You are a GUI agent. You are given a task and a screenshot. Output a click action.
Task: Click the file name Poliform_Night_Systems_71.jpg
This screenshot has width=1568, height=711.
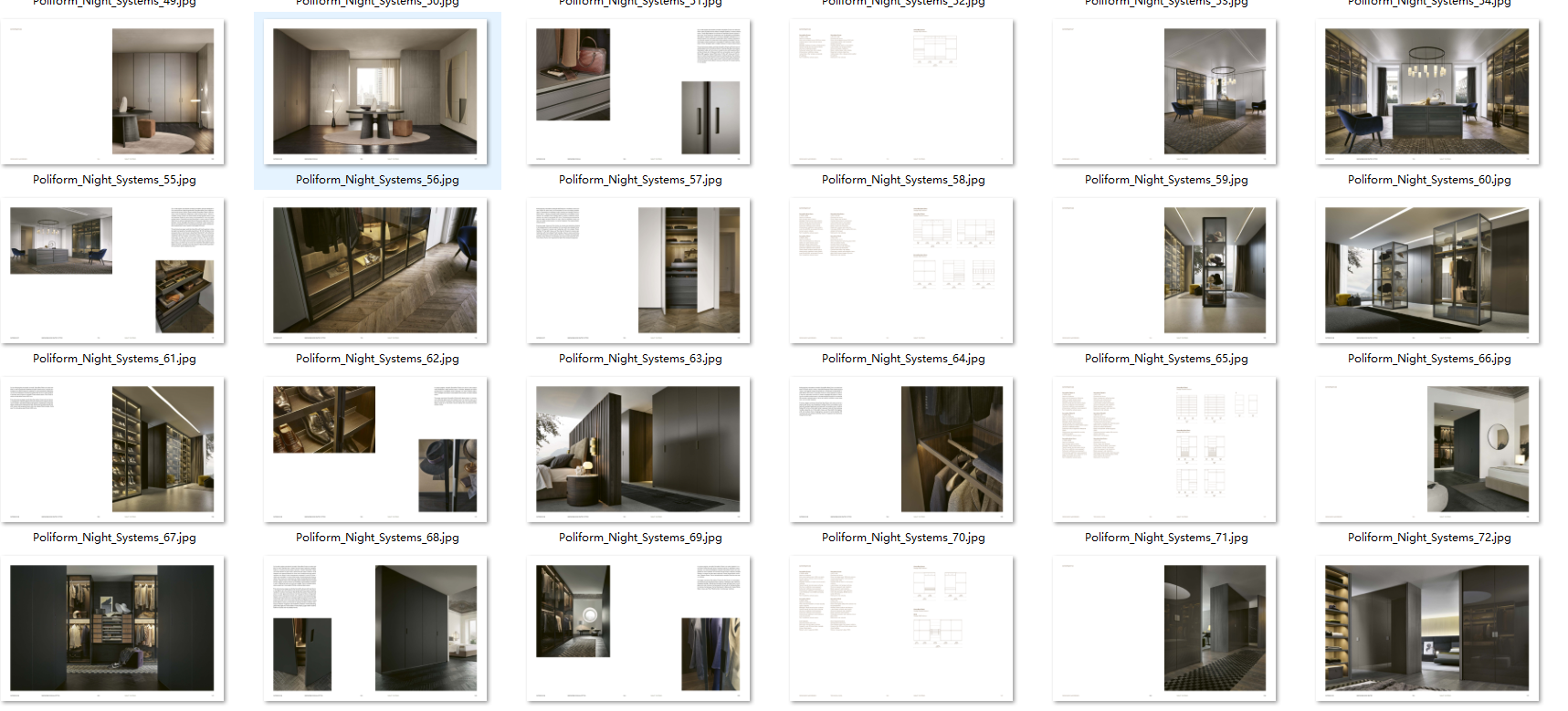pyautogui.click(x=1166, y=538)
